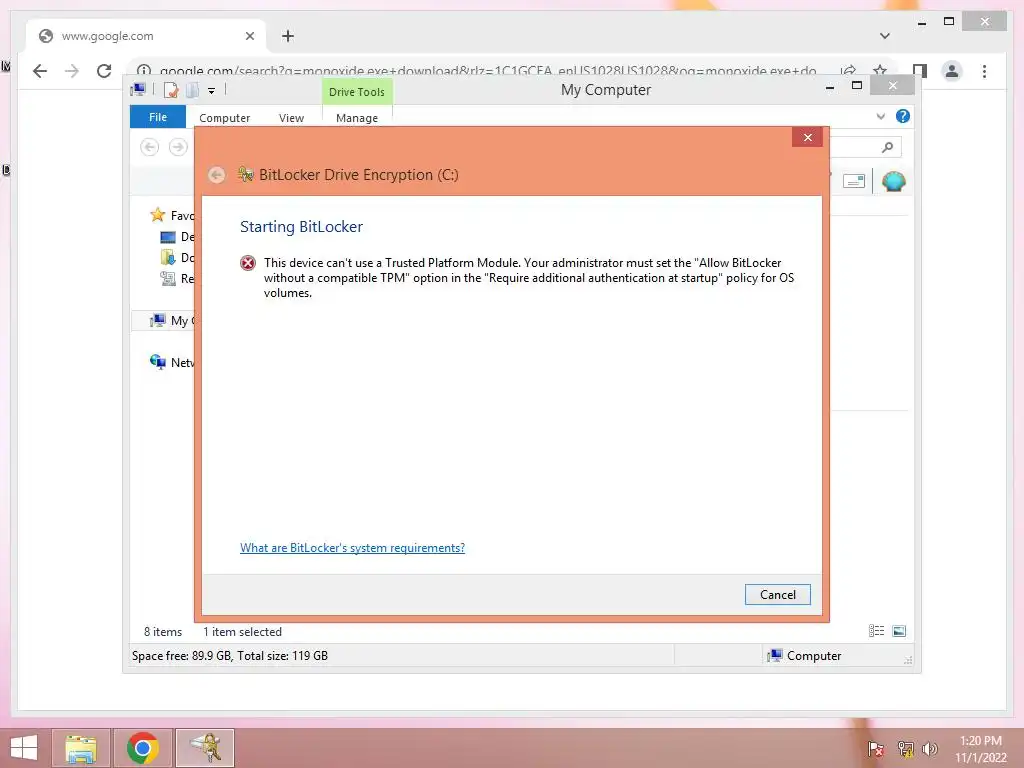Click the volume speaker tray icon
The width and height of the screenshot is (1024, 768).
pos(930,749)
